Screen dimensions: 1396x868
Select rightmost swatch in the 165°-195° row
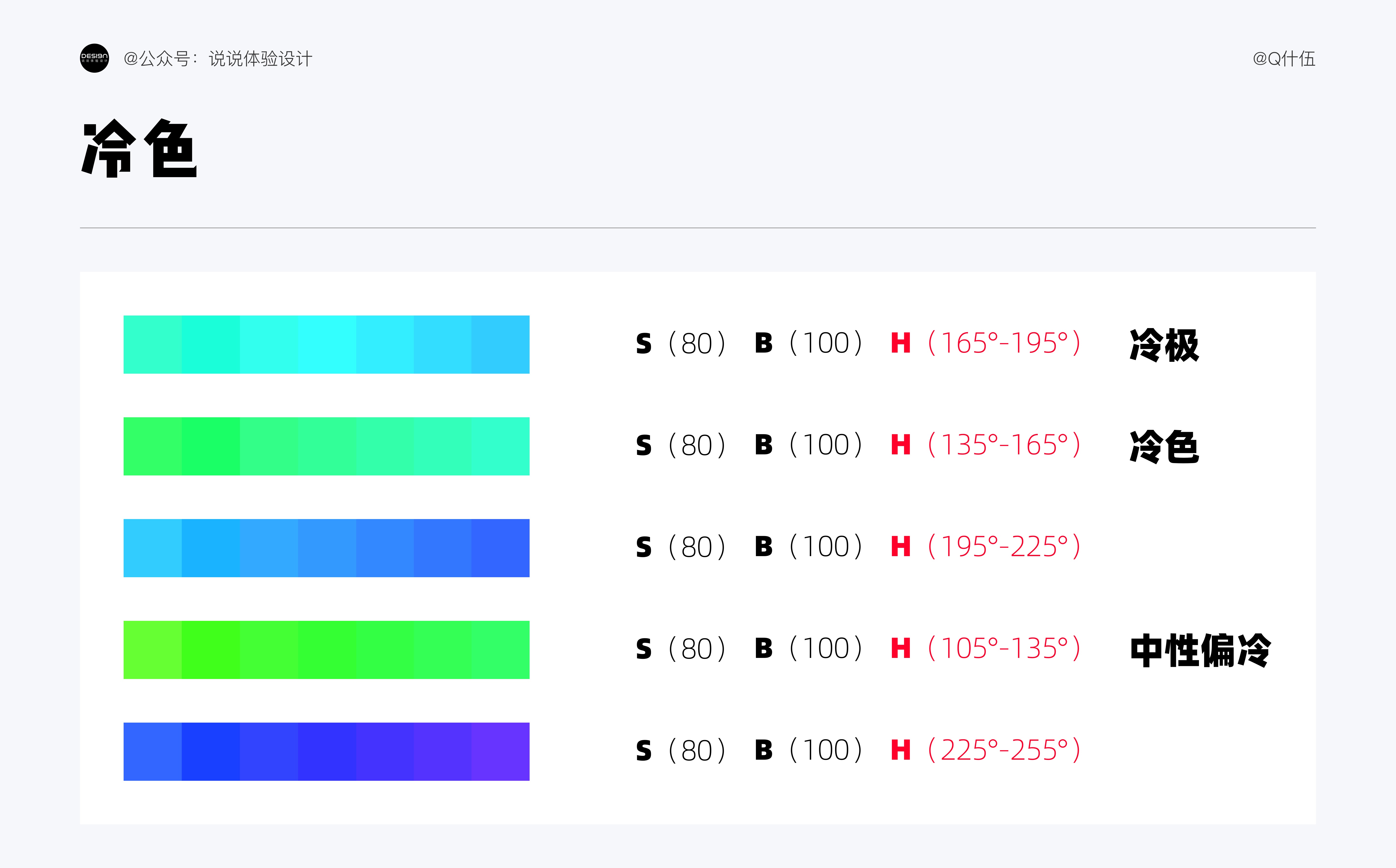[500, 344]
